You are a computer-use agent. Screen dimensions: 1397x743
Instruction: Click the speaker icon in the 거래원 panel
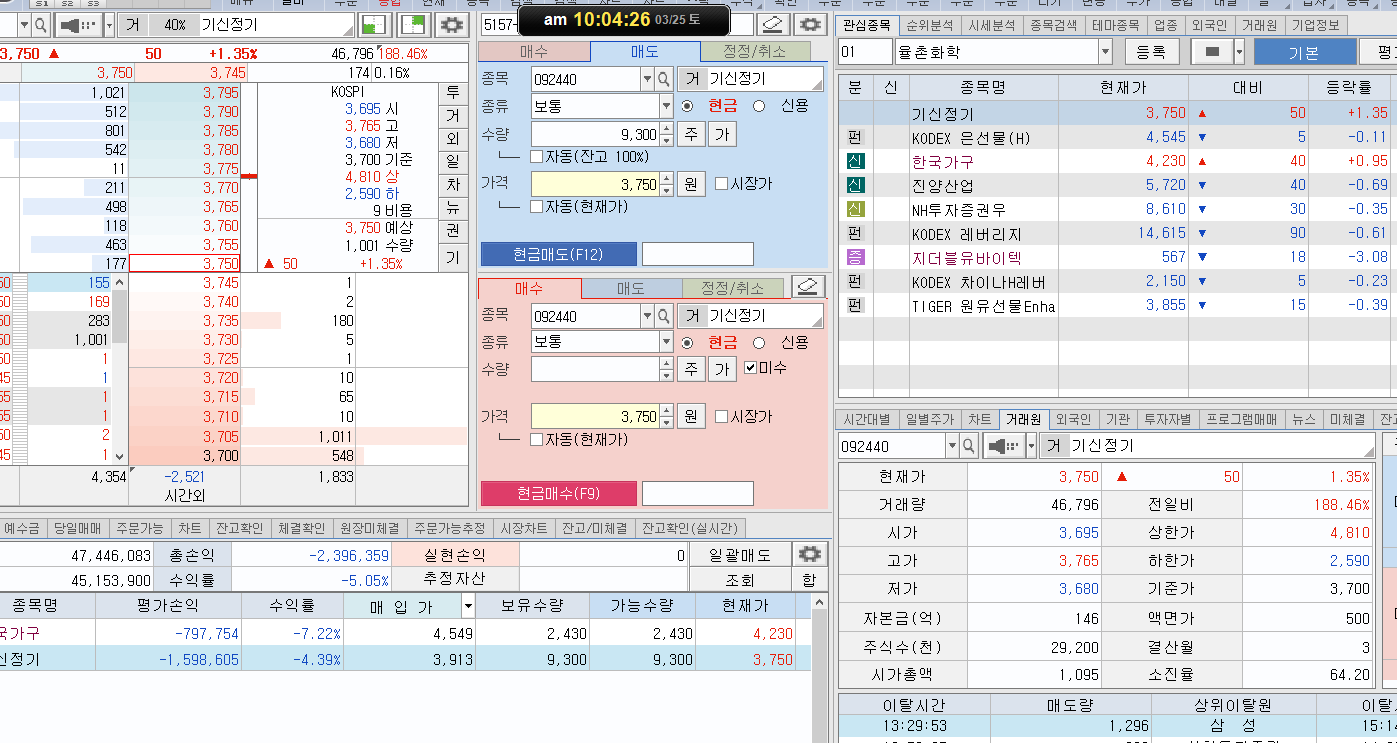(x=1000, y=445)
